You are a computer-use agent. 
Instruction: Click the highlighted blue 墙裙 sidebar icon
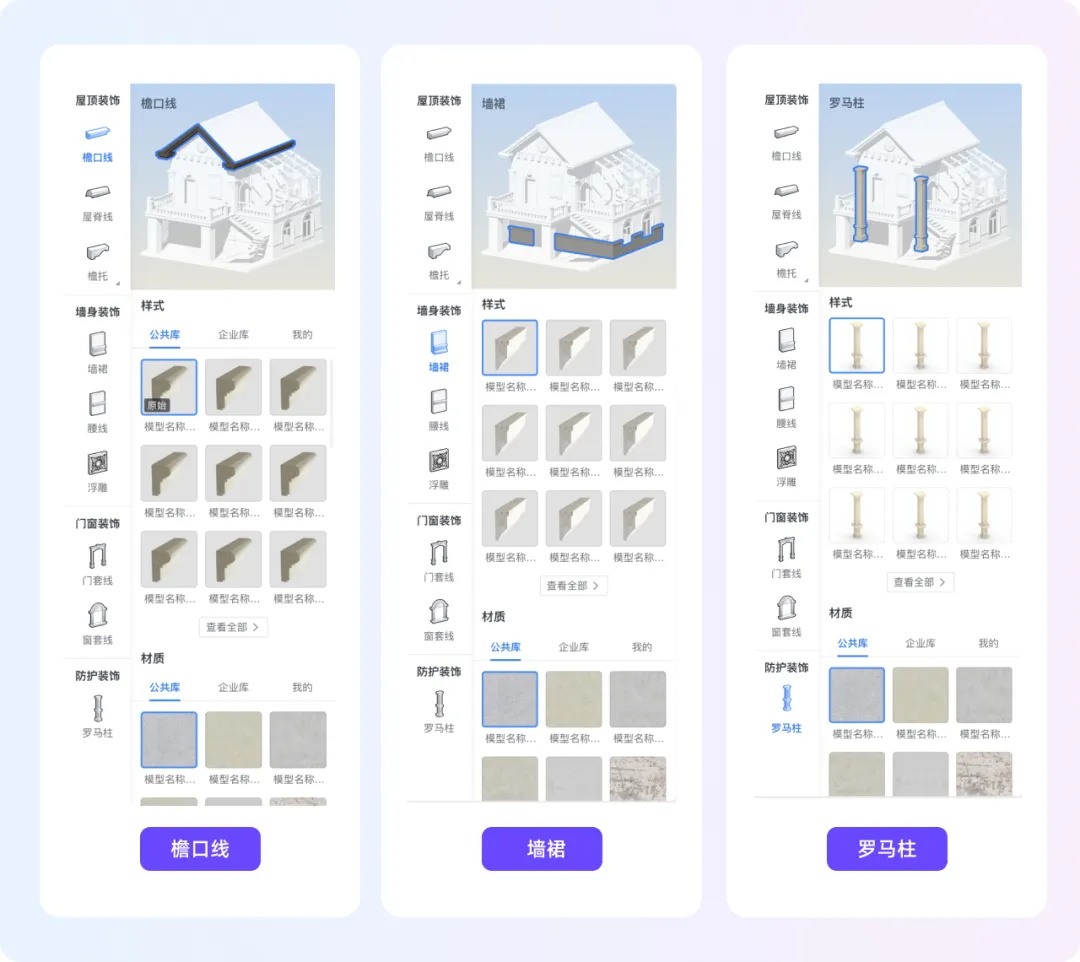coord(439,343)
